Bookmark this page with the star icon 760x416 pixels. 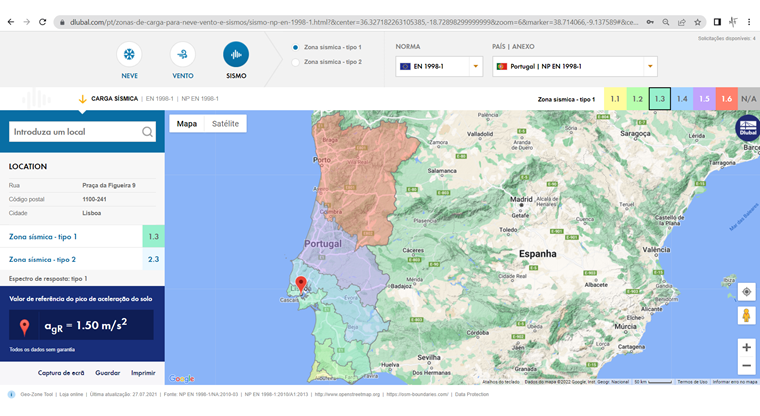pos(697,22)
